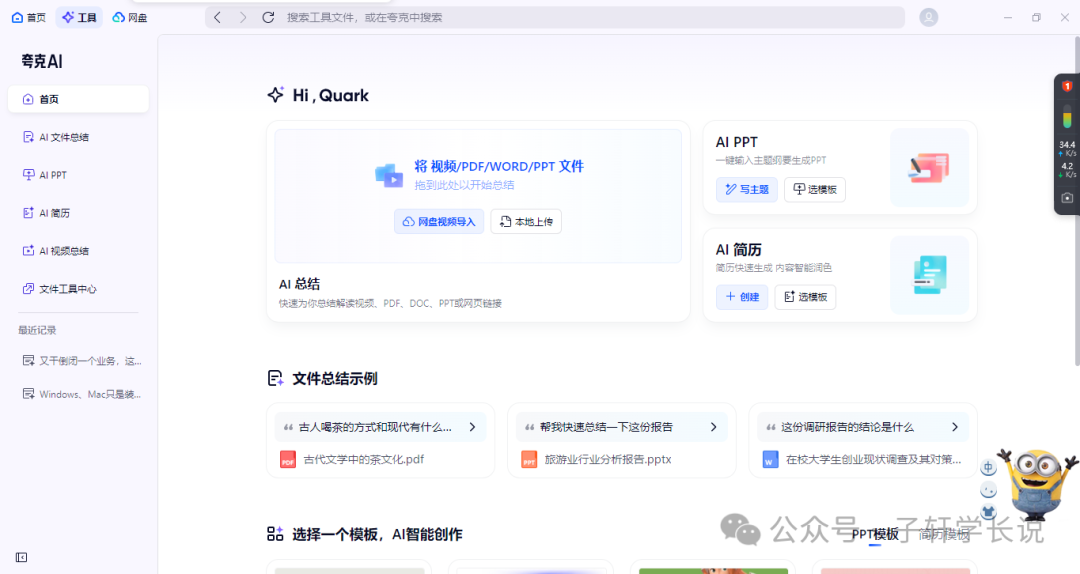Open AI 文件总结 in sidebar
This screenshot has width=1080, height=574.
[79, 137]
